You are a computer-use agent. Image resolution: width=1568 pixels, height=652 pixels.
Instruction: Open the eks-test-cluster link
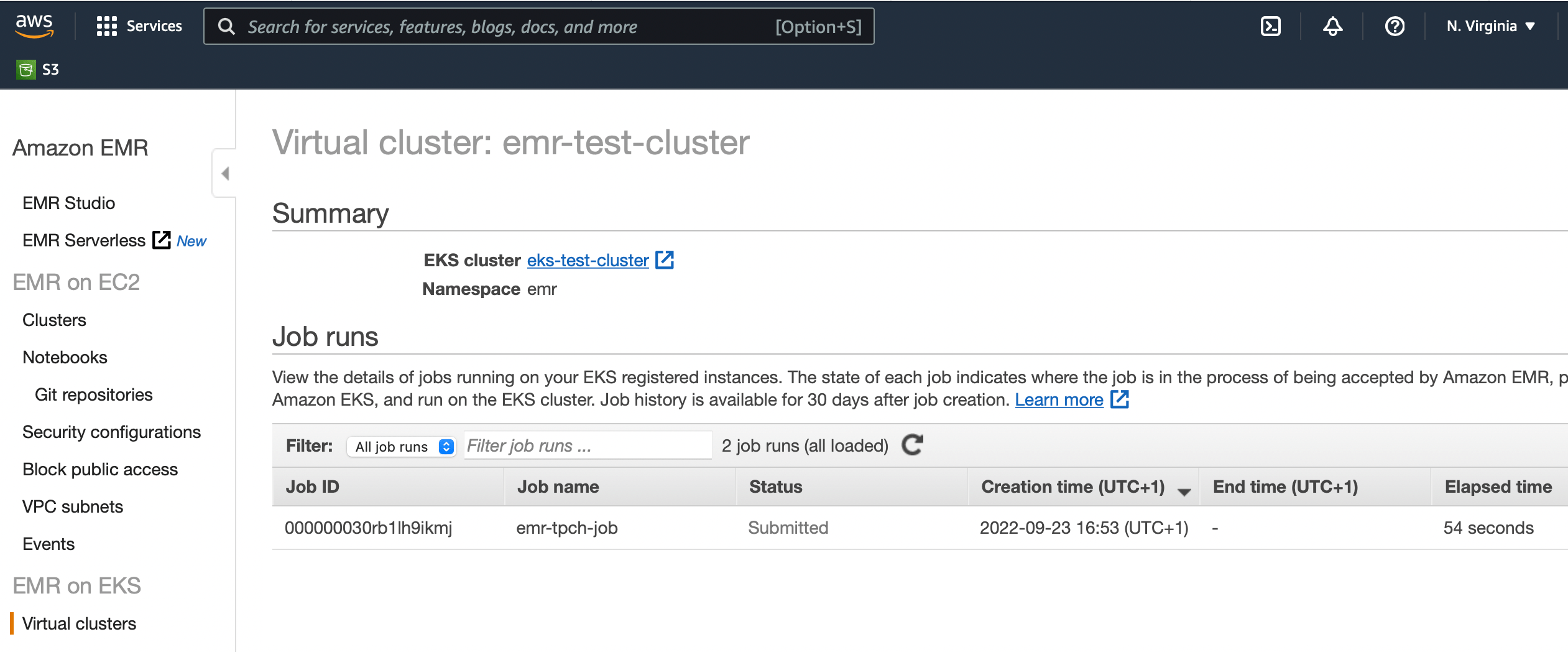coord(588,260)
